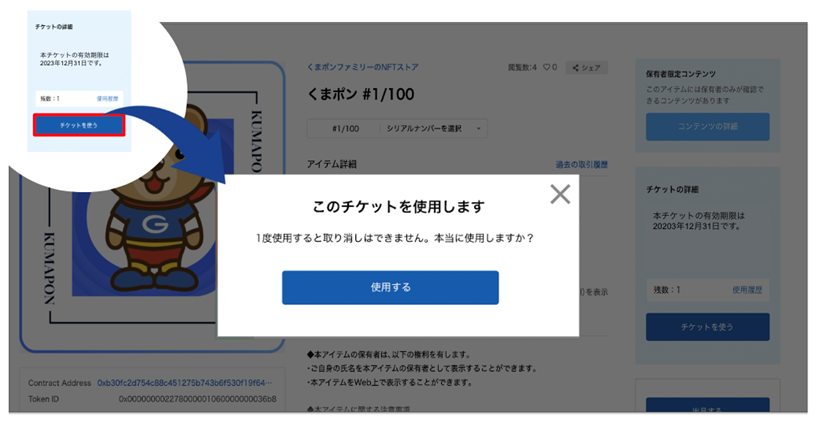The height and width of the screenshot is (422, 816).
Task: Click the コンテンツの詳細 button
Action: point(707,126)
